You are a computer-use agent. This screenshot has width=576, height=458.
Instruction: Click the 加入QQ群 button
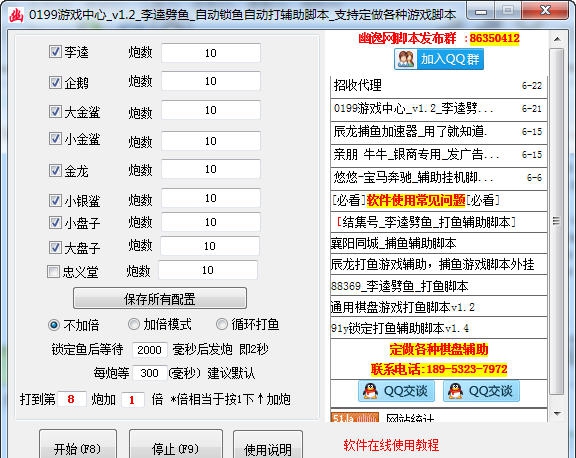coord(439,59)
